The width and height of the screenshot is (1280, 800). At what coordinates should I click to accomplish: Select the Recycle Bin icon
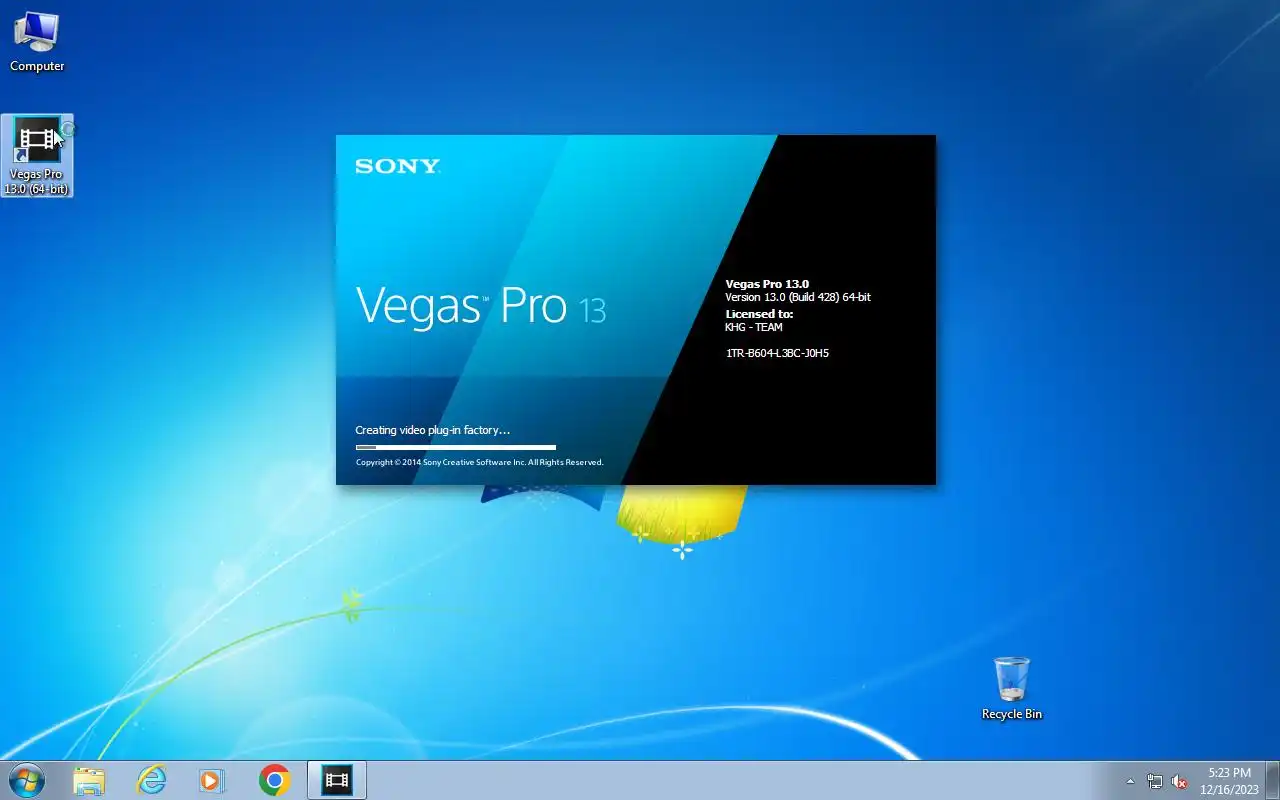pos(1011,688)
